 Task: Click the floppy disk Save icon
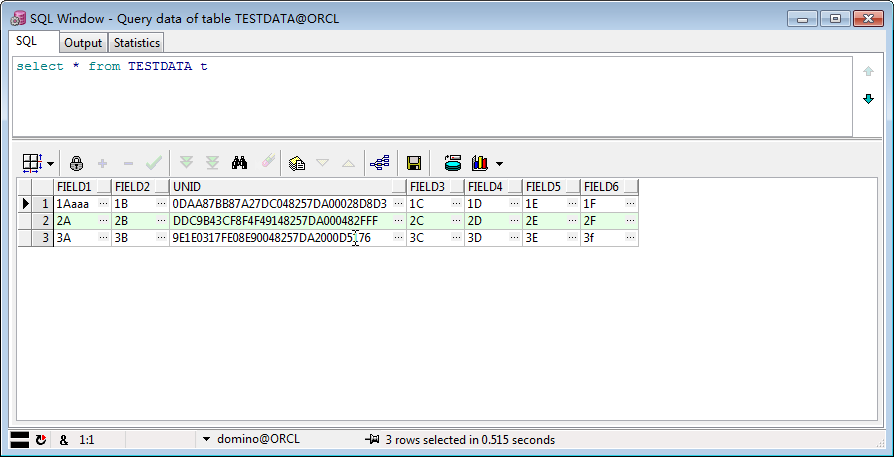pyautogui.click(x=414, y=164)
